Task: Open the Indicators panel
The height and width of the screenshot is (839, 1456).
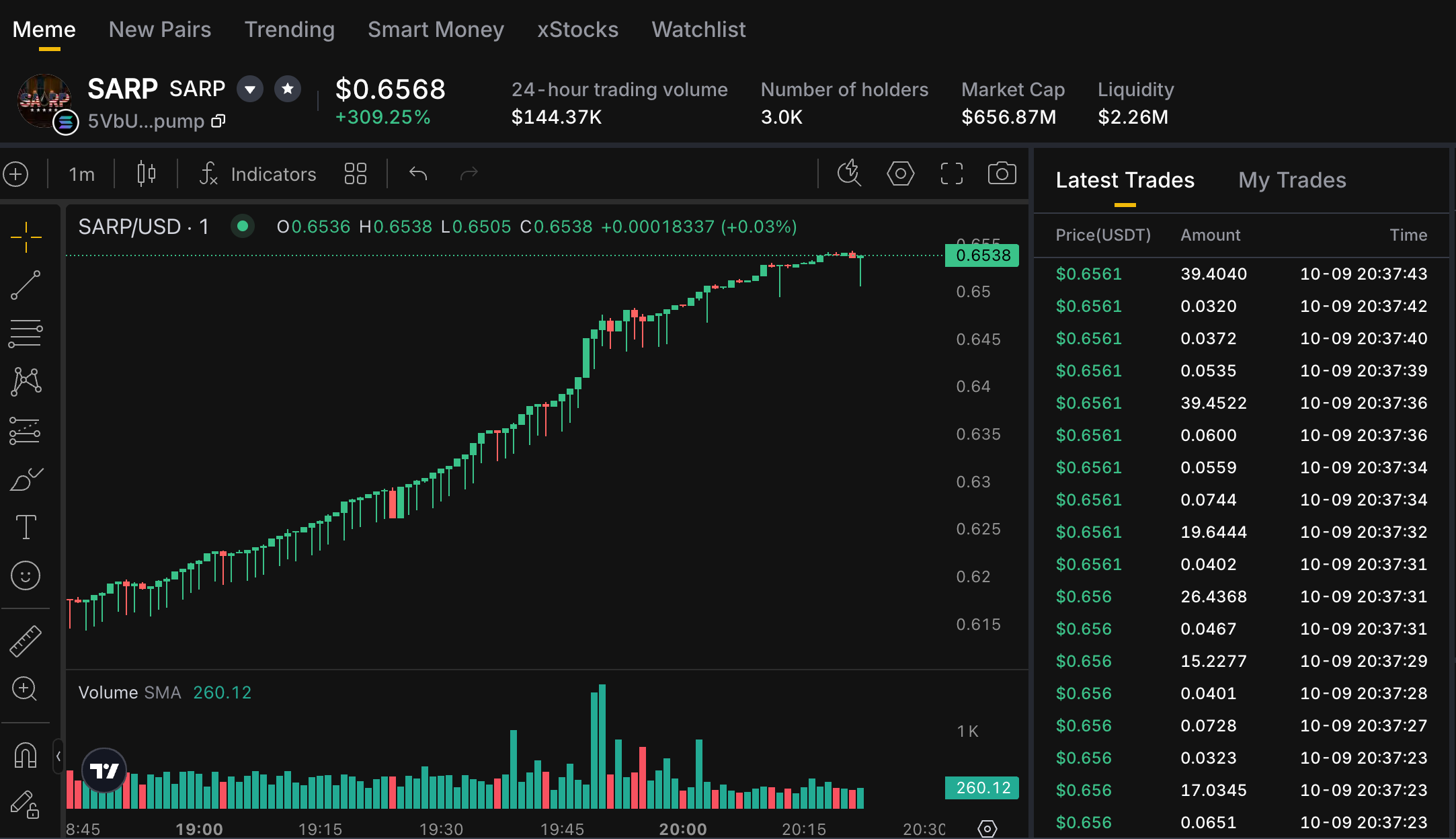Action: tap(258, 174)
